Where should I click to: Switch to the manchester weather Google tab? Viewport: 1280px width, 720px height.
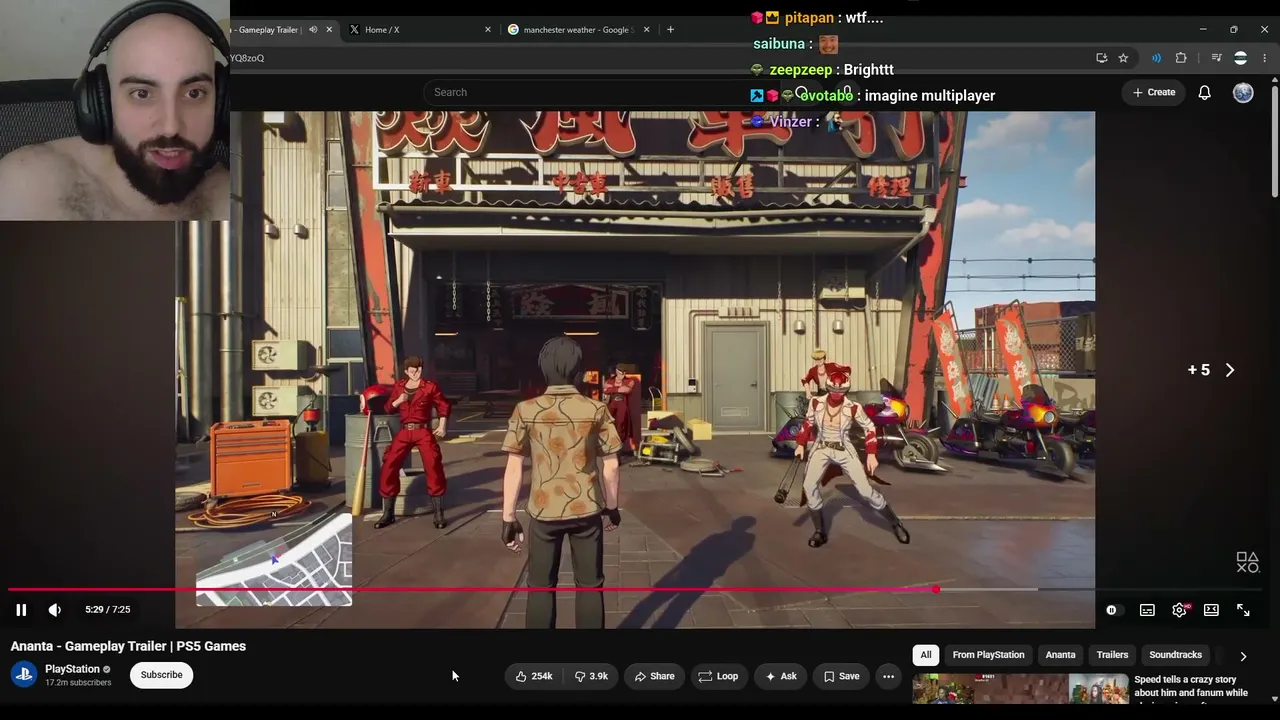(578, 30)
